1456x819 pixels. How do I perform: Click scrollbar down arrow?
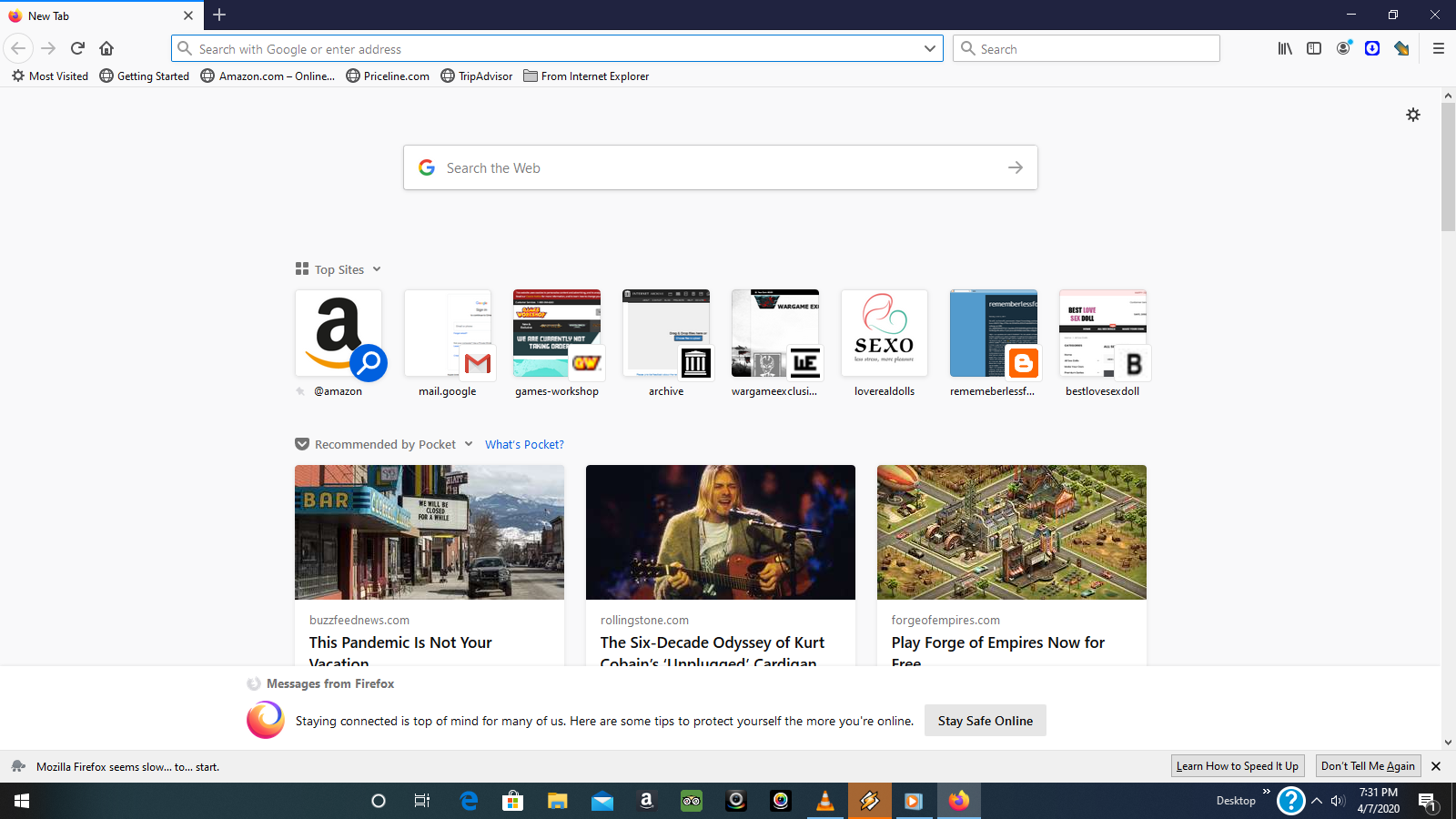tap(1448, 743)
